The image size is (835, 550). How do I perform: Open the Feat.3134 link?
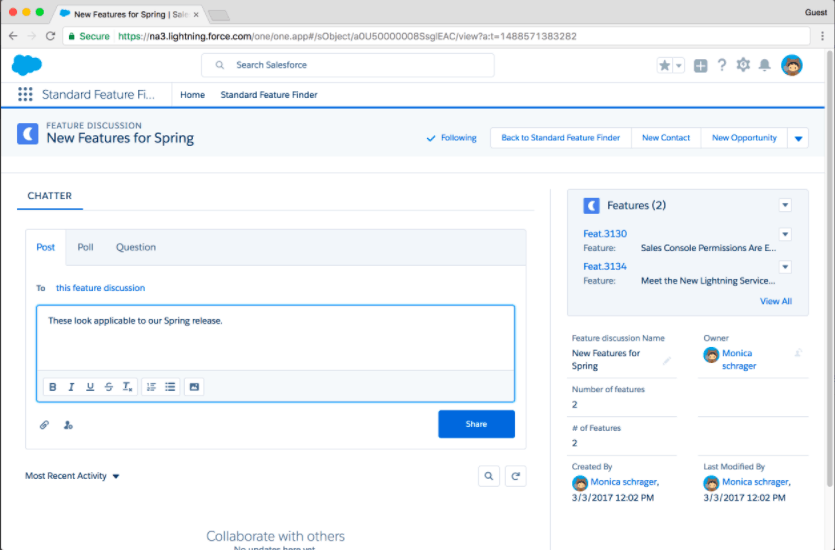coord(605,266)
